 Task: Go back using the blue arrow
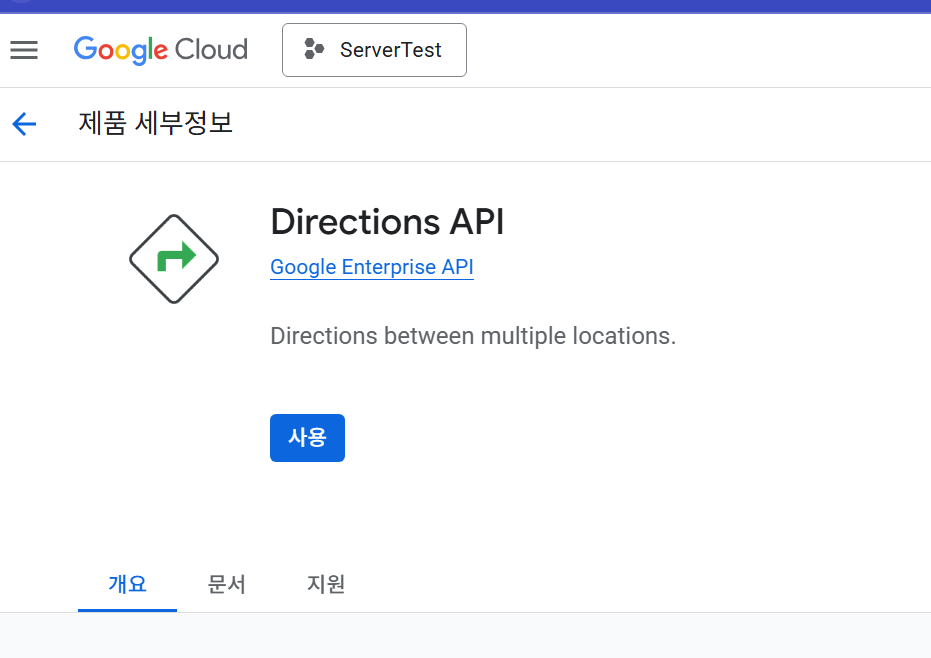(24, 124)
